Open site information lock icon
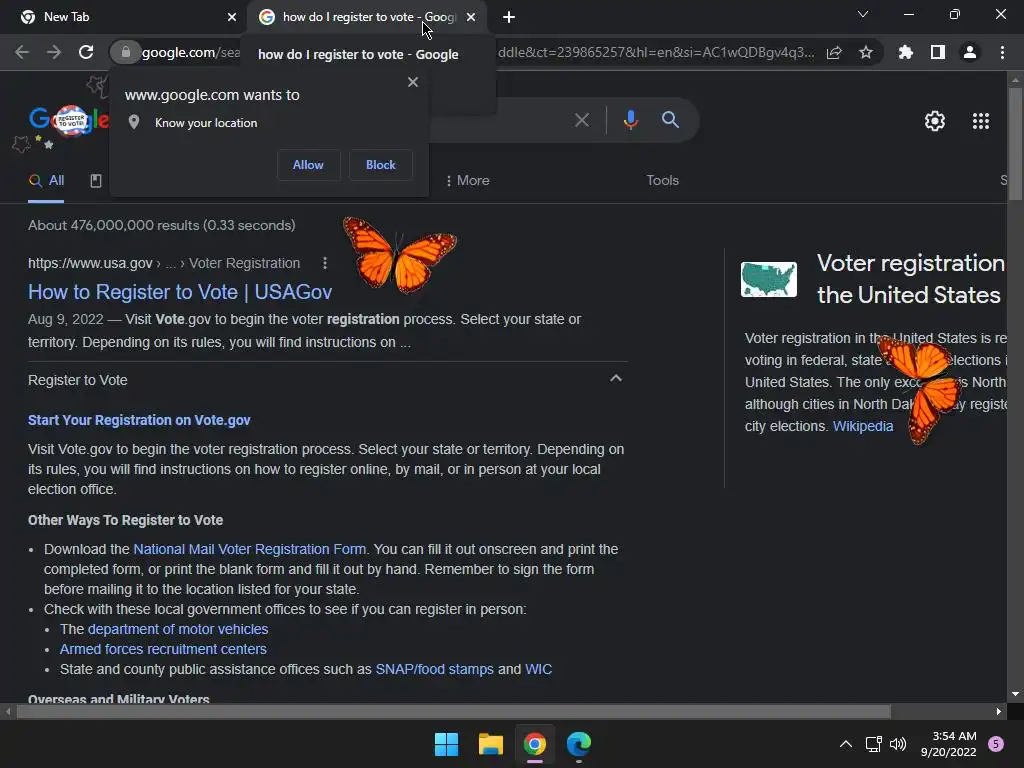Screen dimensions: 1024x768 (125, 52)
